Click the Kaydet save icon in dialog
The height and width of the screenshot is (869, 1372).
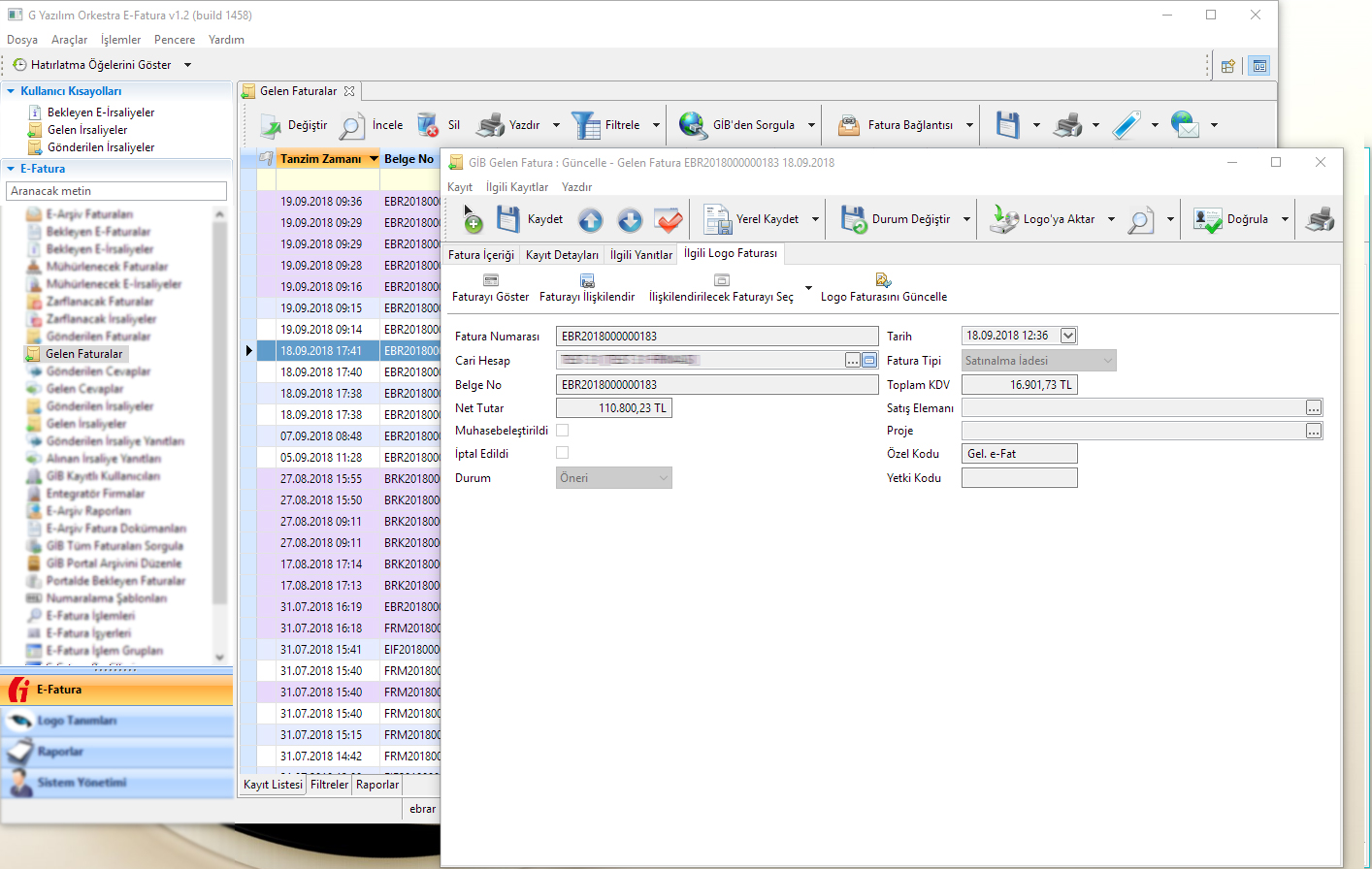coord(508,219)
